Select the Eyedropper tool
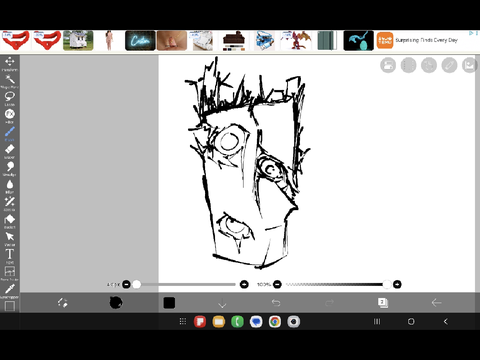This screenshot has height=360, width=480. click(10, 290)
